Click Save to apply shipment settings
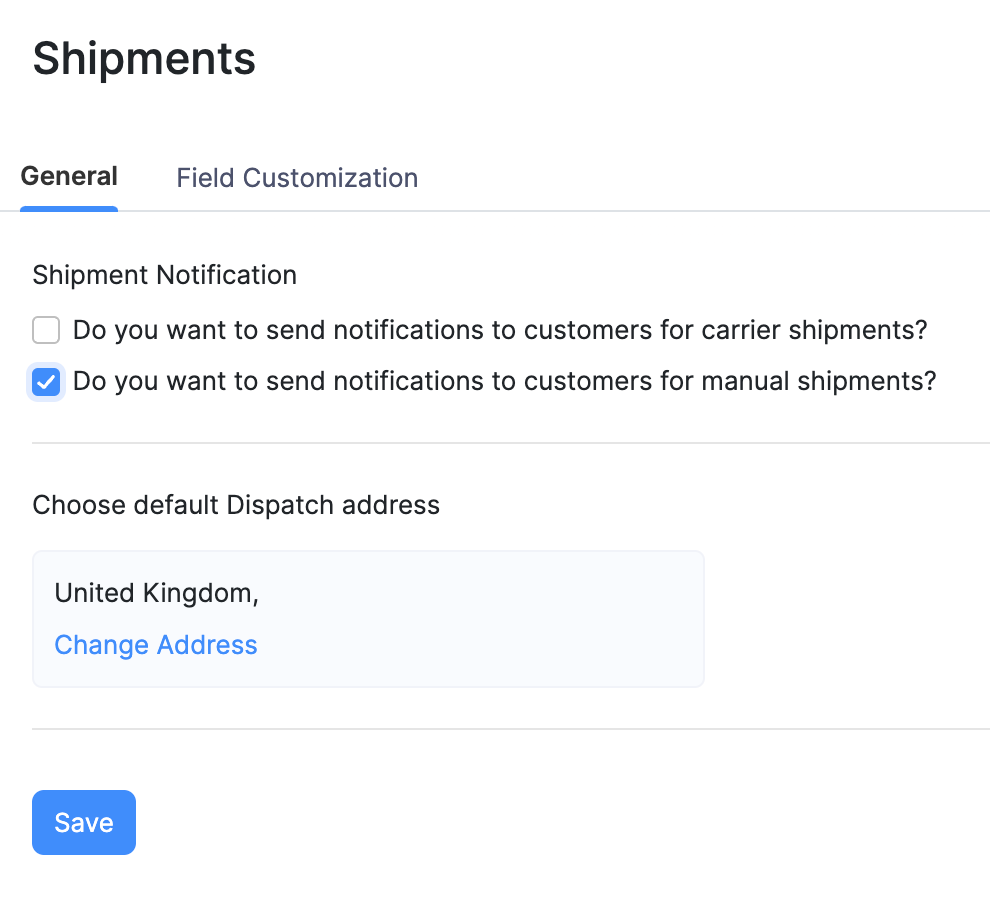The image size is (990, 898). pyautogui.click(x=83, y=822)
